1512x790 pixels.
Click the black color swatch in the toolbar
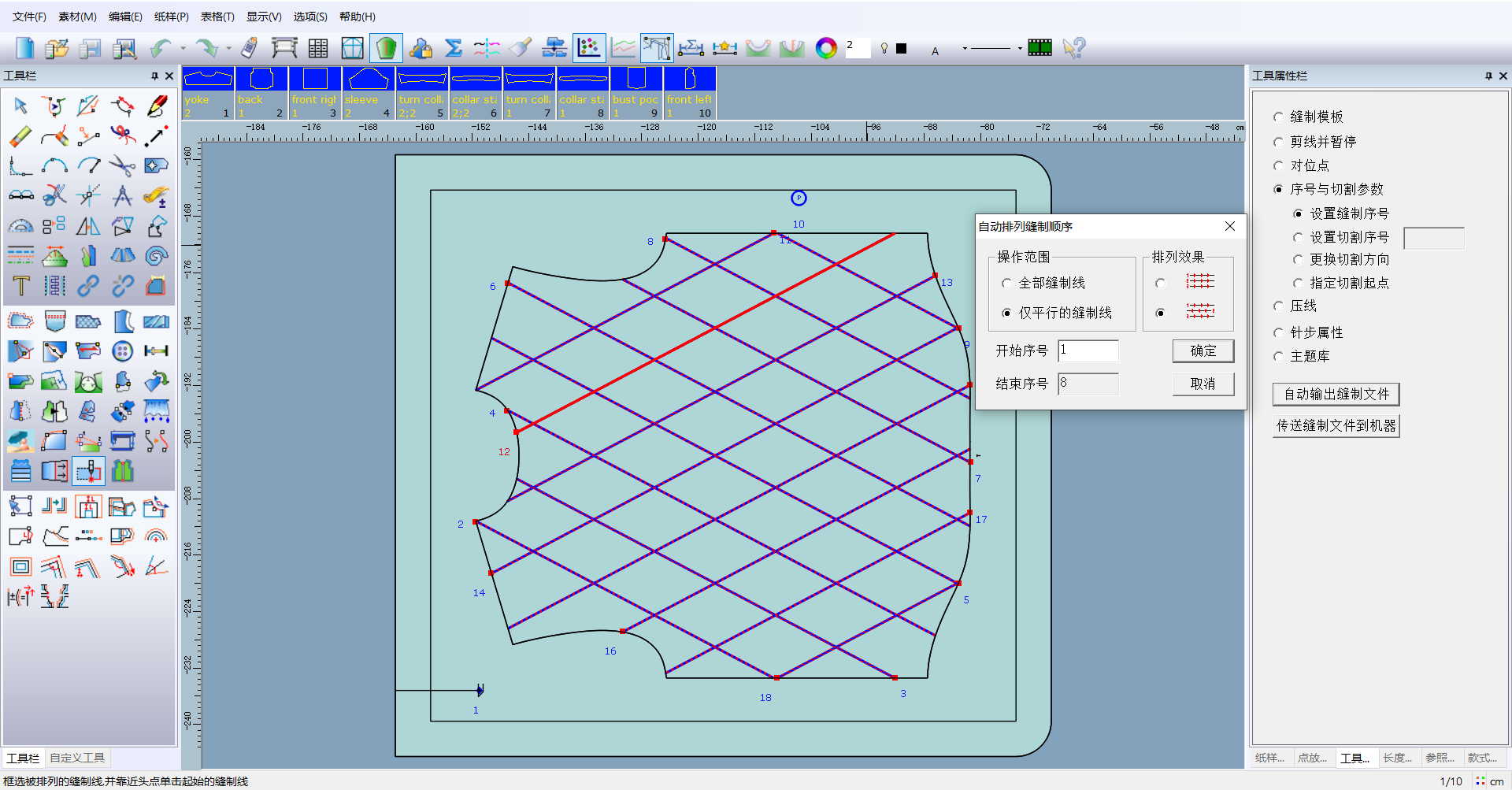[902, 48]
